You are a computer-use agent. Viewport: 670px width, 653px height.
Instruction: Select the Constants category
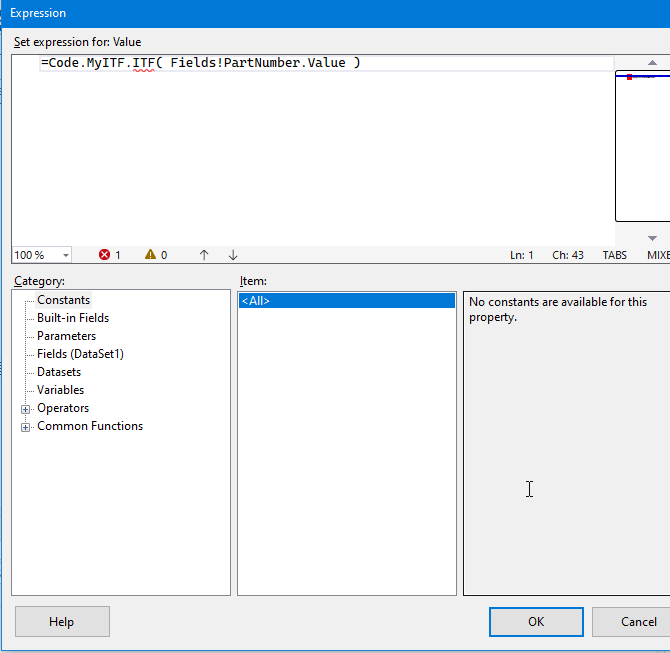(x=63, y=300)
